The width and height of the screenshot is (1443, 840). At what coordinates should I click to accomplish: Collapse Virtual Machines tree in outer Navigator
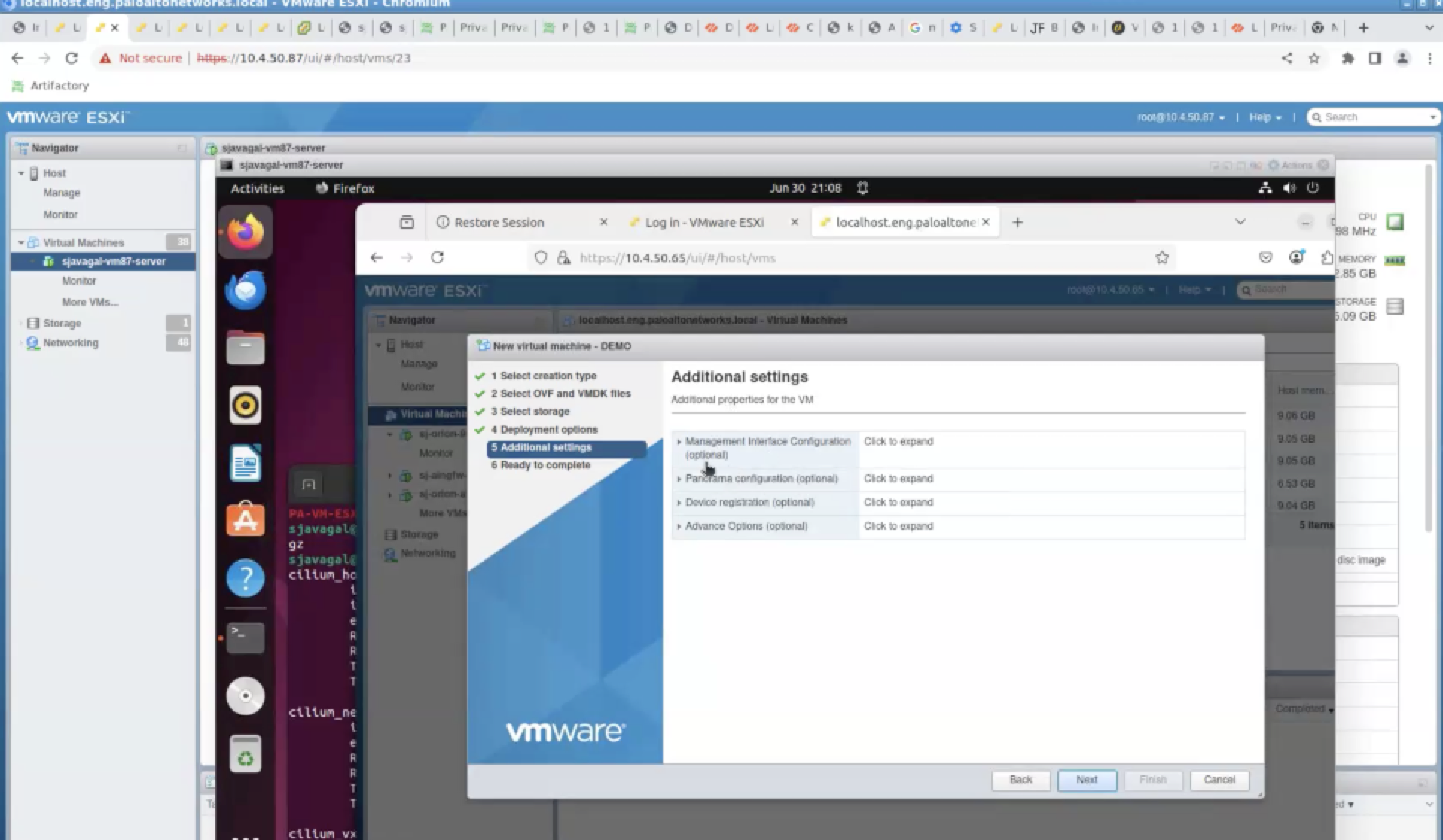21,242
